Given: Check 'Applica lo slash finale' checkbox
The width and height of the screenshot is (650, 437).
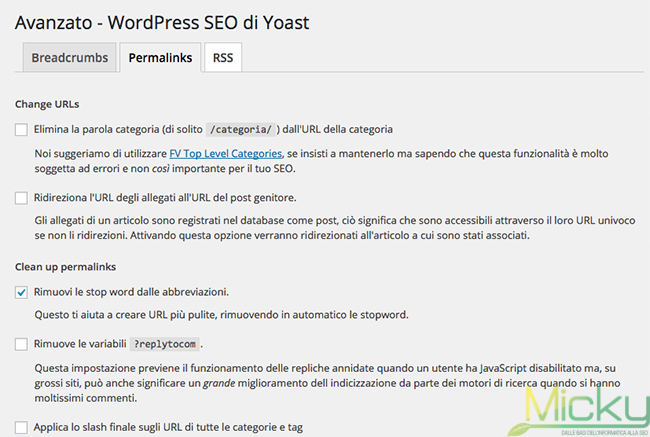Looking at the screenshot, I should [21, 427].
